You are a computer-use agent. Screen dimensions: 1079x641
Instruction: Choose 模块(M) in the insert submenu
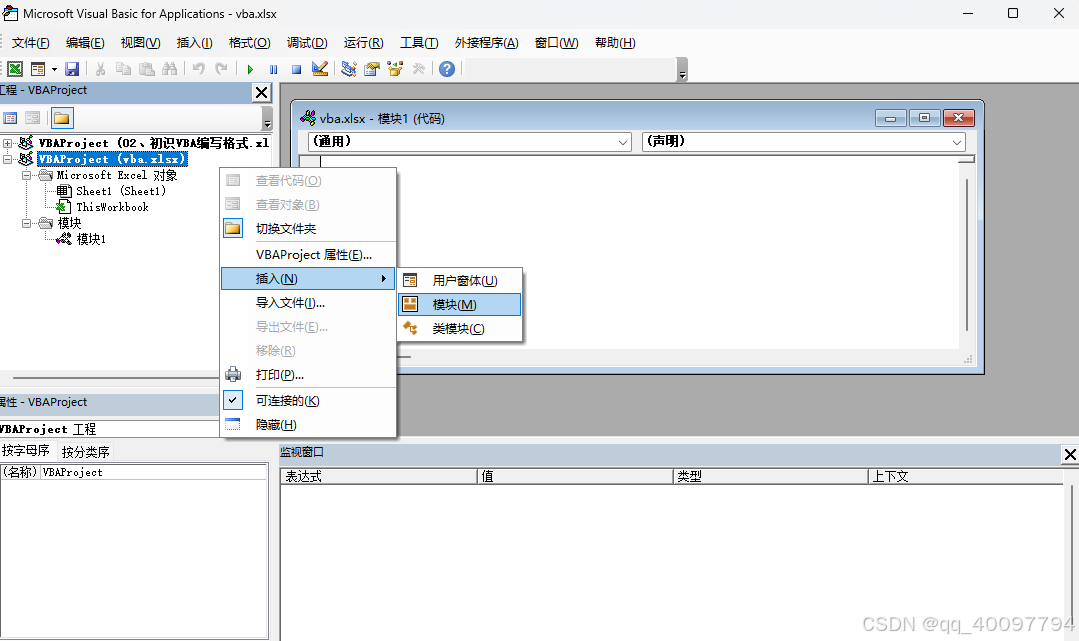(460, 304)
